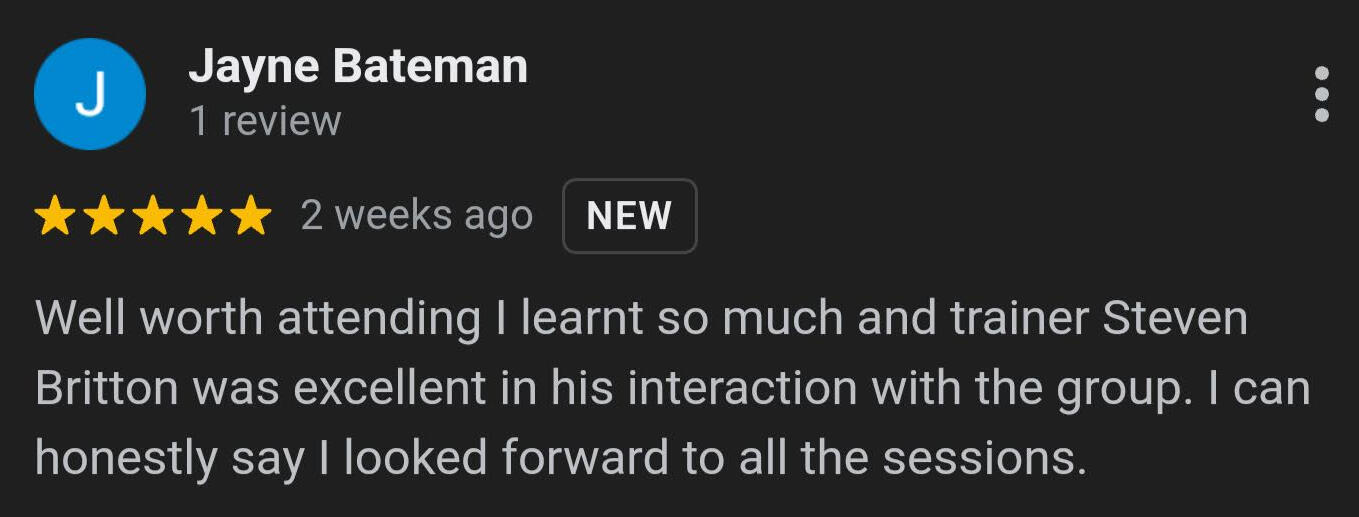This screenshot has width=1359, height=517.
Task: Open Jayne Bateman's reviewer profile
Action: [358, 67]
